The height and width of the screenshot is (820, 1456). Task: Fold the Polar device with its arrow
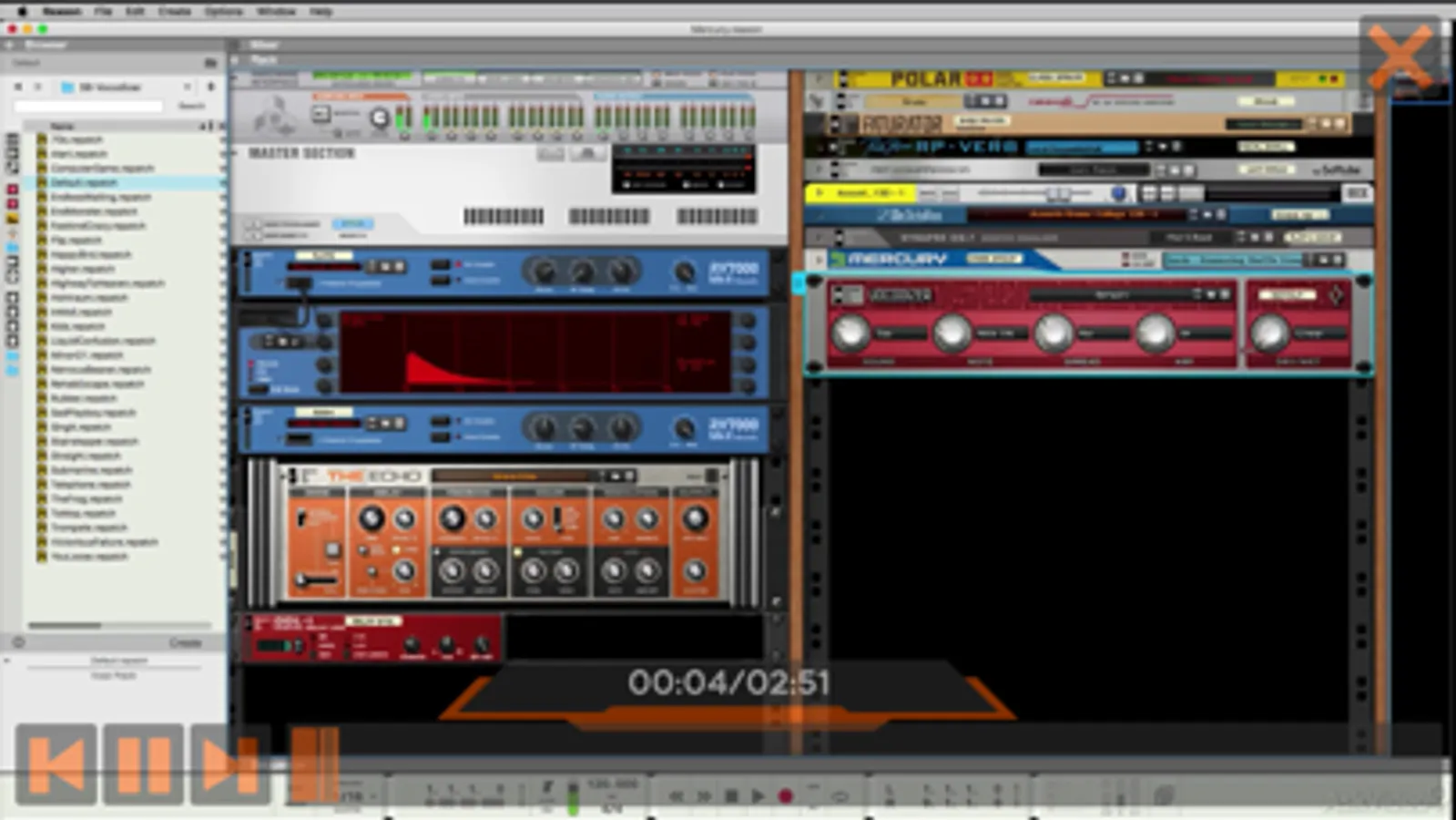coord(817,79)
